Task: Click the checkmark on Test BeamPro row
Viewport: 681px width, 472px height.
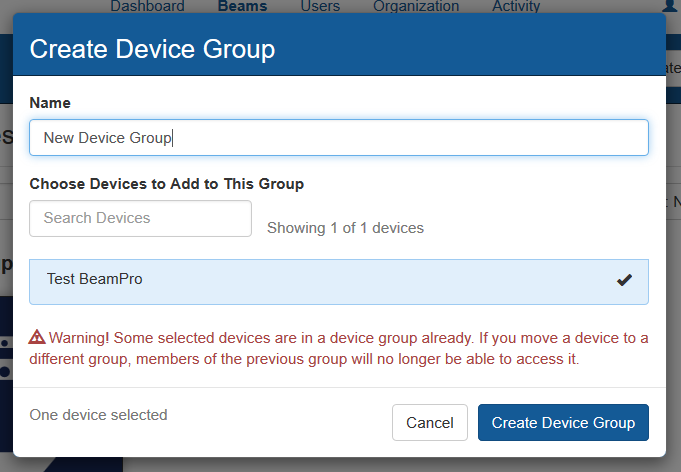Action: (x=624, y=280)
